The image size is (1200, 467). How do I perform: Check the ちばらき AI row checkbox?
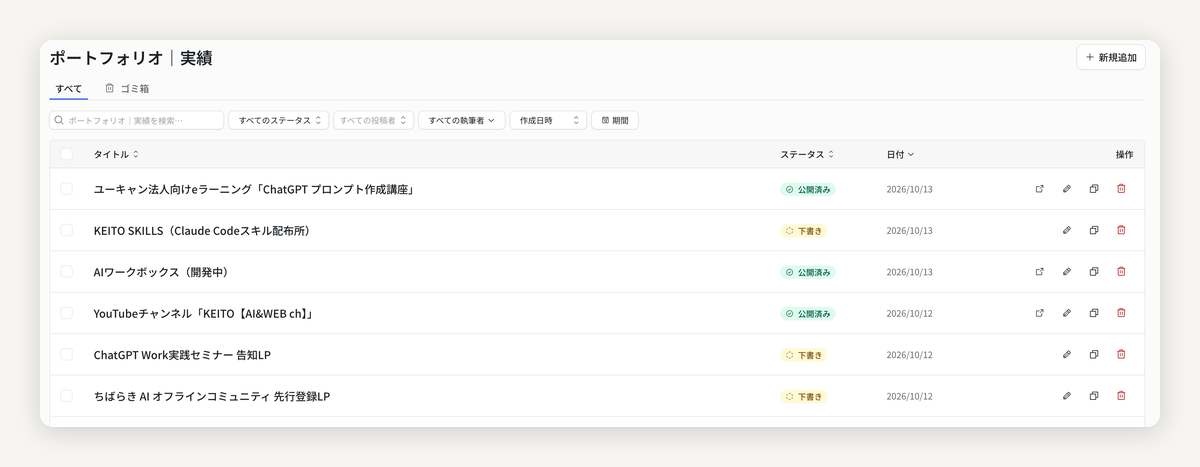(x=67, y=396)
